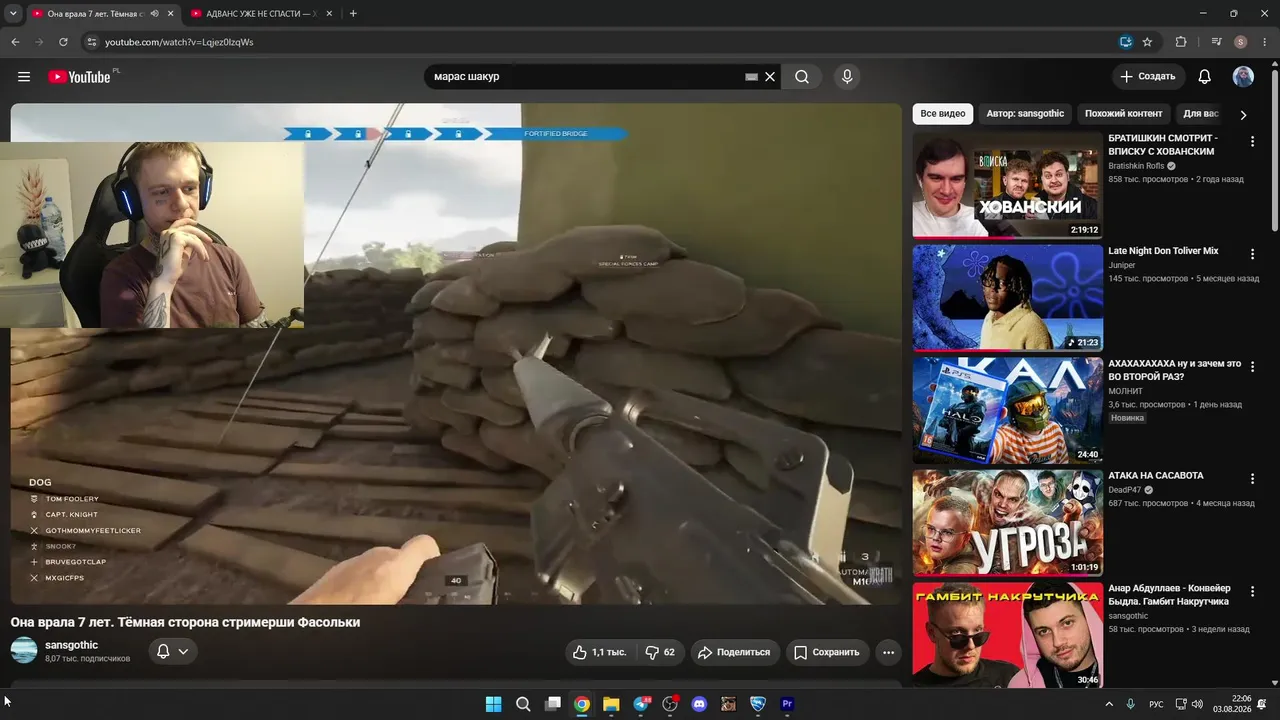
Task: Close the 'АДВАНС УЖЕ НЕ СПАСТИ' tab
Action: pyautogui.click(x=331, y=14)
